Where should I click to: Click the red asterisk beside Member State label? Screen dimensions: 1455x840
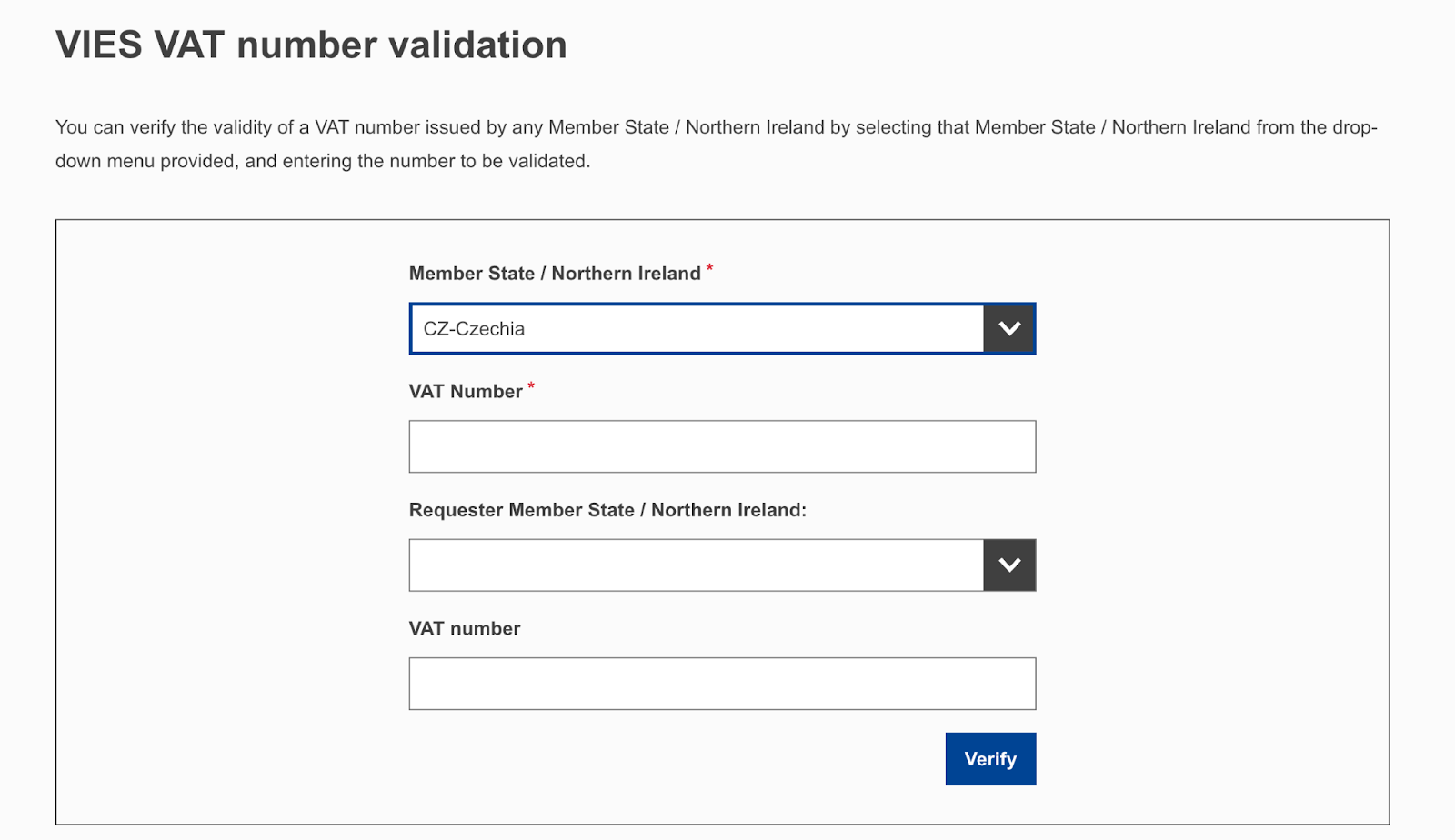[709, 267]
